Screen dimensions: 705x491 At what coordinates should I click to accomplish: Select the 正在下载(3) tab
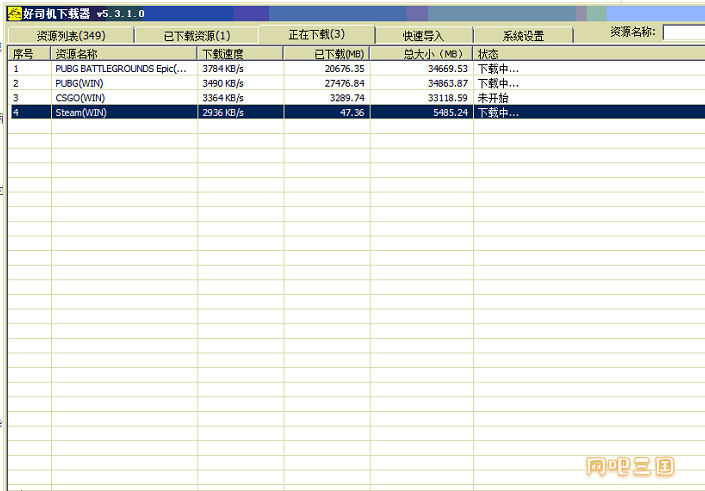point(317,34)
